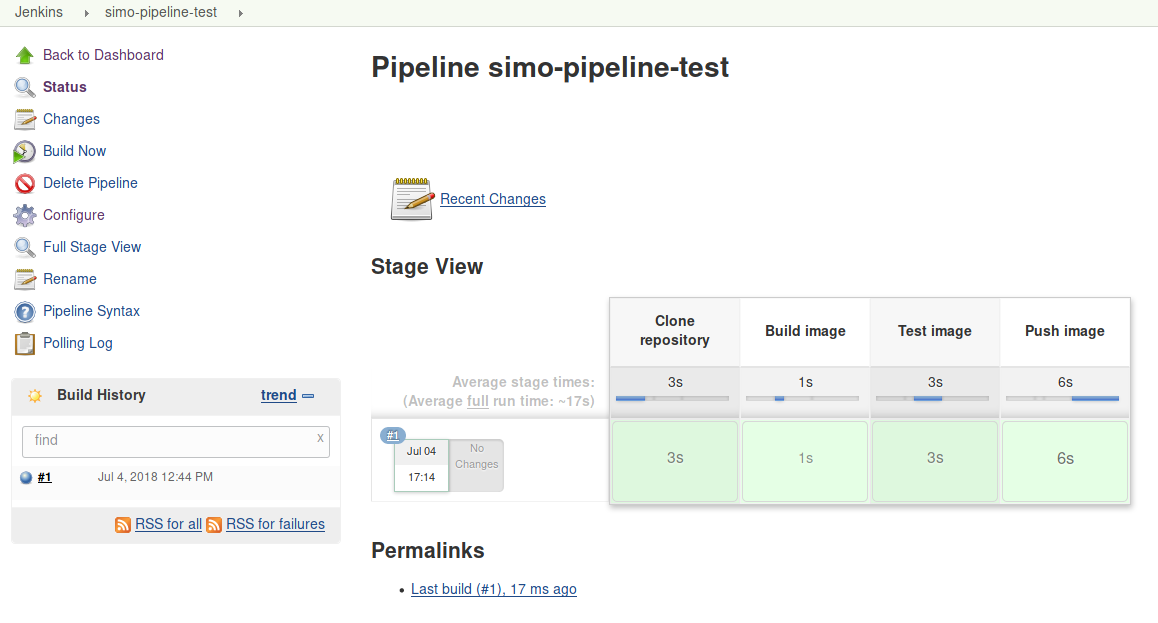Click the Jul 4, 2018 12:44 PM timestamp
Image resolution: width=1158 pixels, height=623 pixels.
coord(155,478)
